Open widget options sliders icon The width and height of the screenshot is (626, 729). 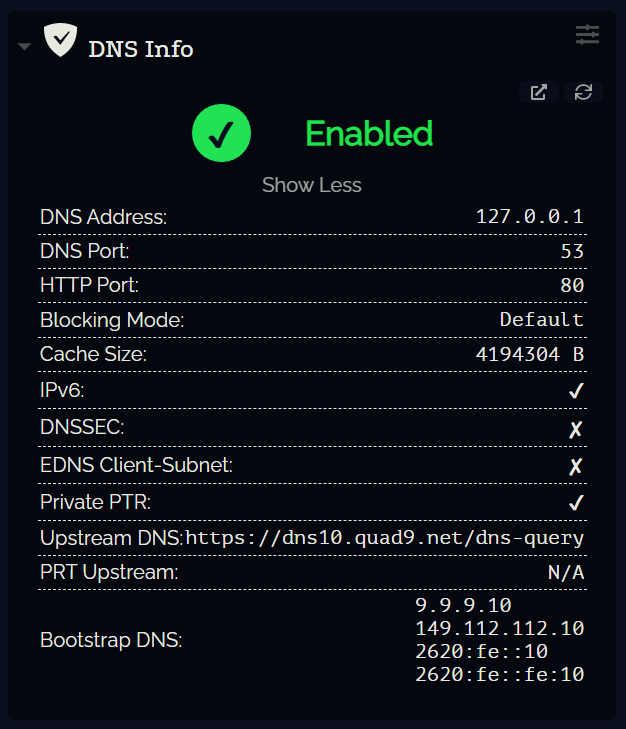pyautogui.click(x=587, y=35)
